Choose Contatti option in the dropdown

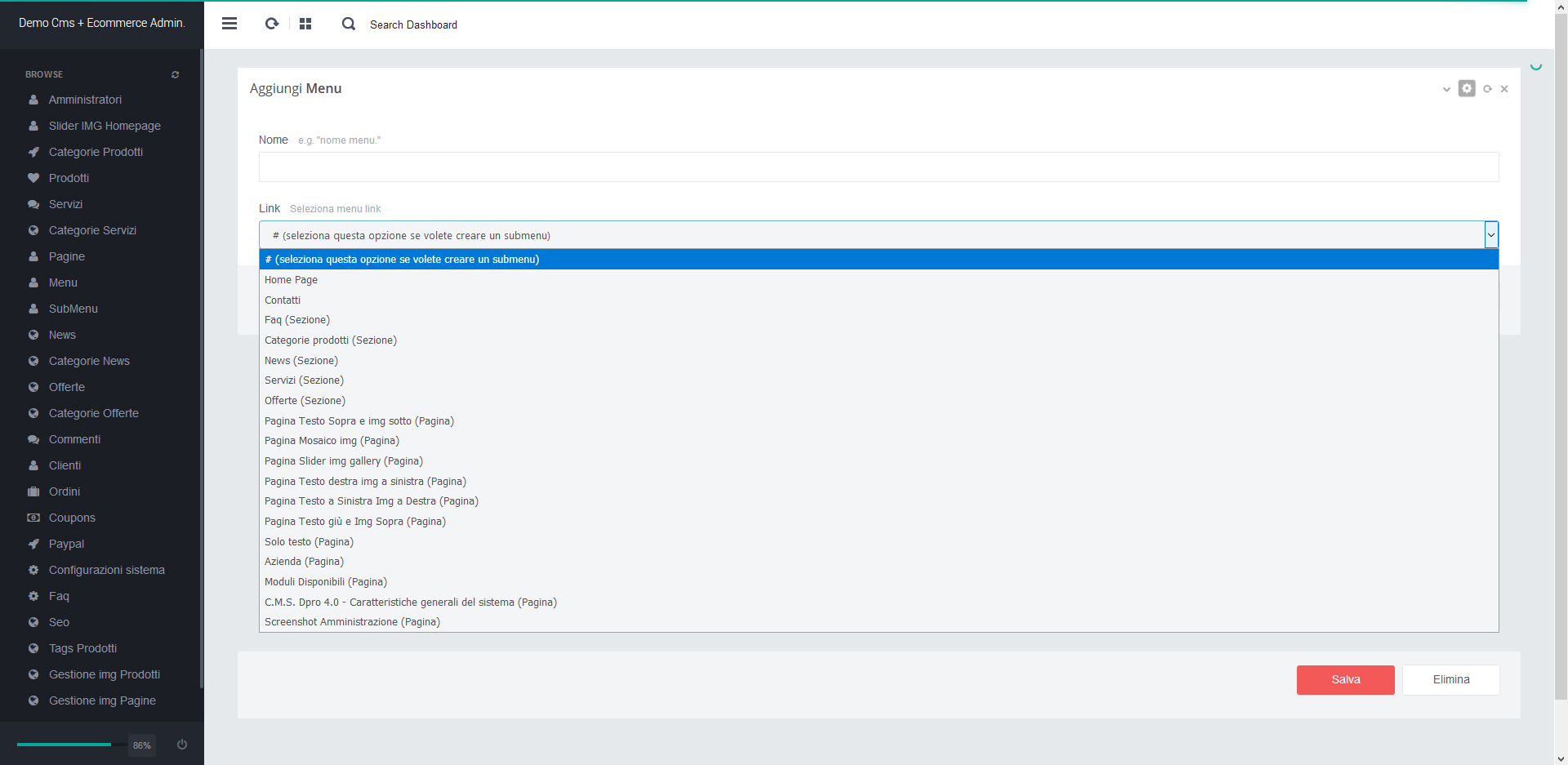pyautogui.click(x=283, y=300)
